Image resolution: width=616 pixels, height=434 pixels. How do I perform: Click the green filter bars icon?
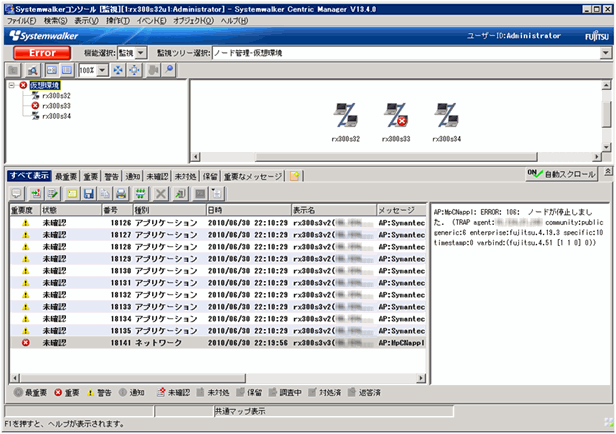(x=141, y=193)
